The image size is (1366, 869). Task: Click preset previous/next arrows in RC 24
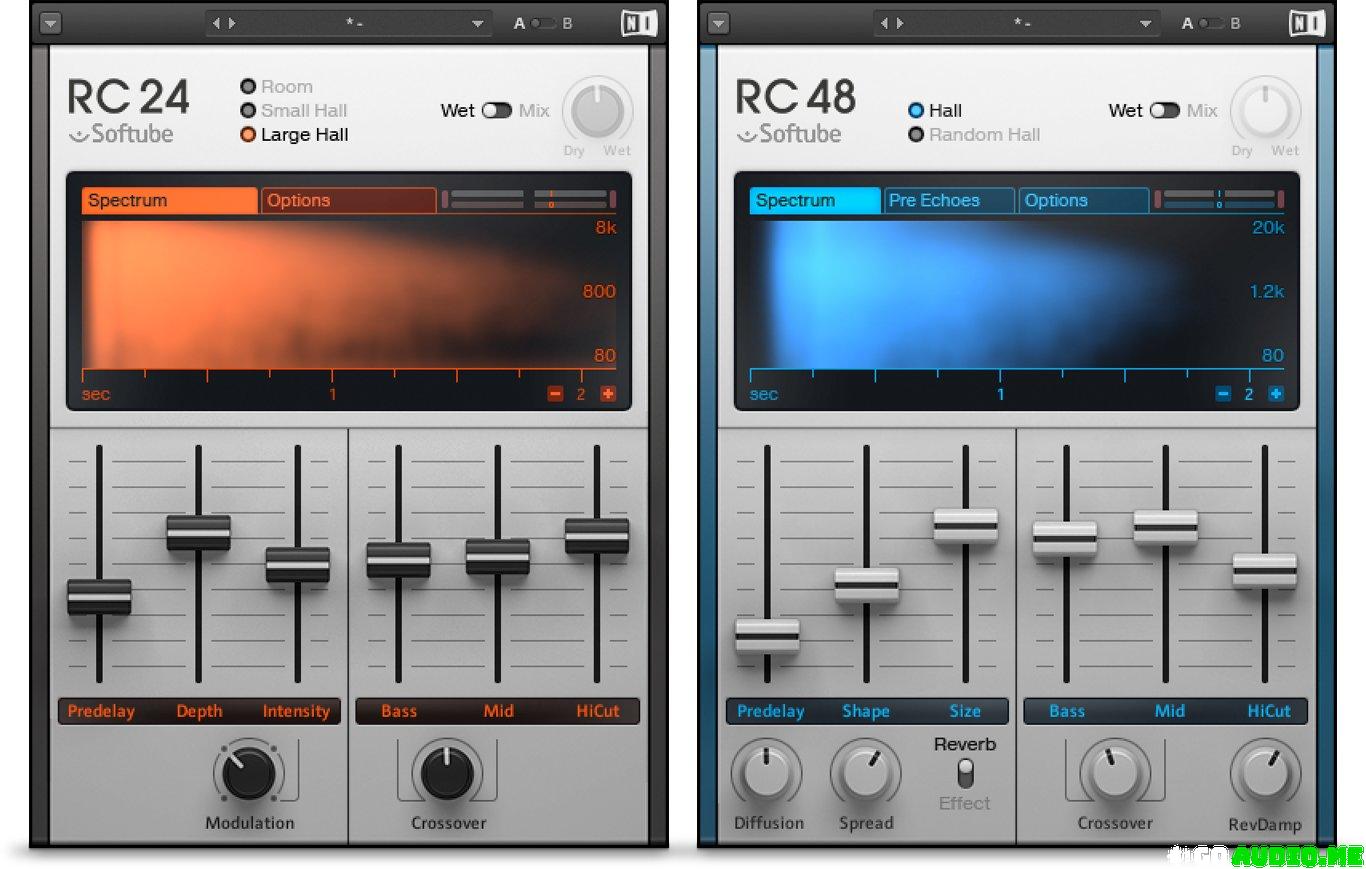pos(225,23)
